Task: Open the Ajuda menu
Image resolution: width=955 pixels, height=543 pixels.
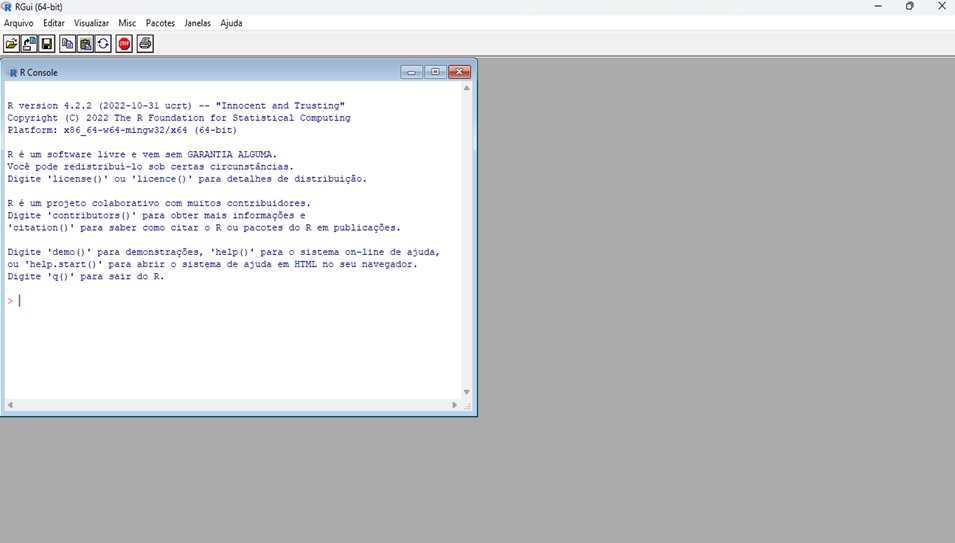Action: [x=231, y=23]
